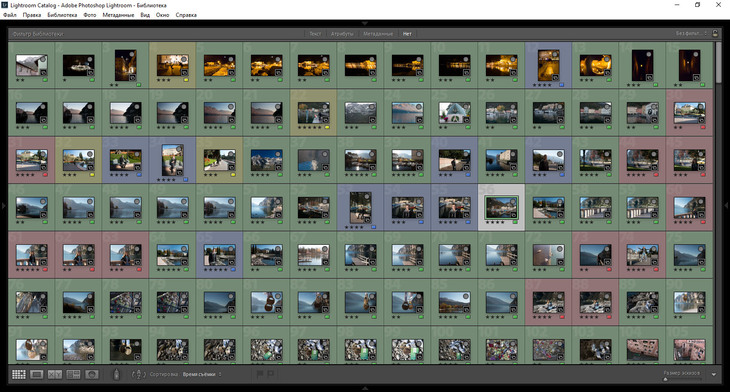Open People face view icon

92,374
